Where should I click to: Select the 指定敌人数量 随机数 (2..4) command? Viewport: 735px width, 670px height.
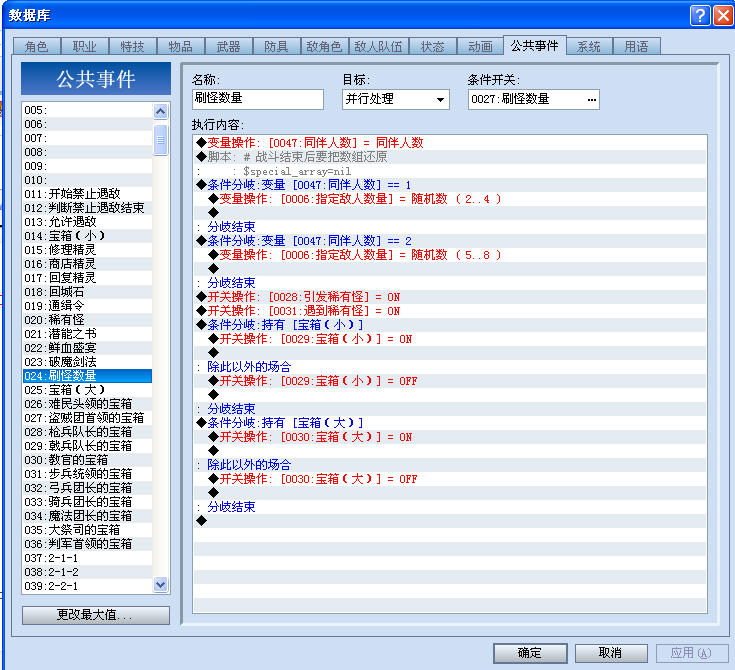(450, 199)
